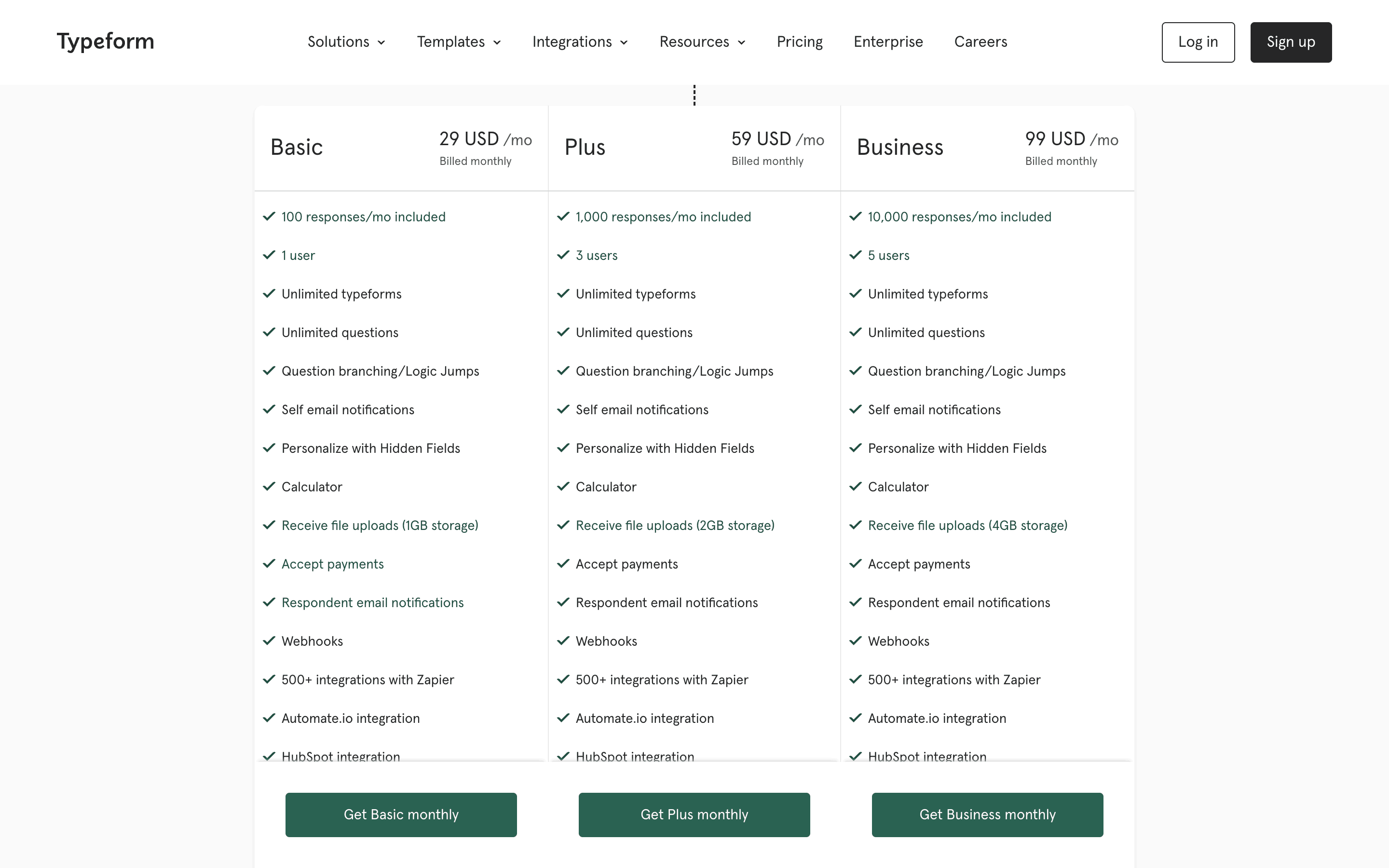Click the Sign up button
1389x868 pixels.
1291,42
